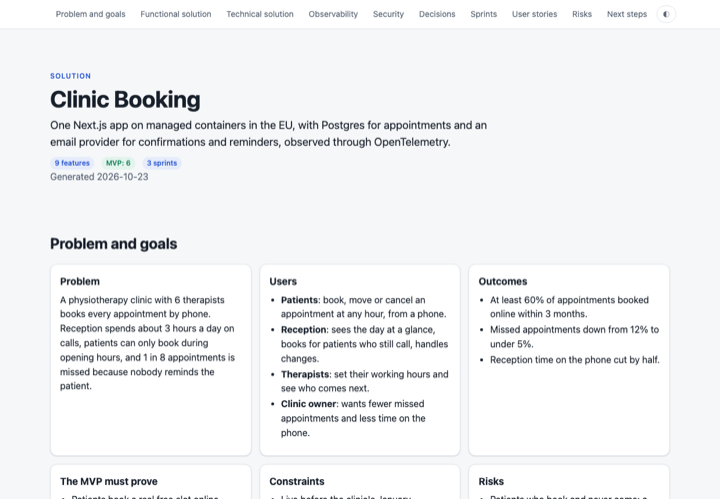Click 'Generated 2026-10-23' date text
The image size is (720, 499).
pyautogui.click(x=99, y=177)
